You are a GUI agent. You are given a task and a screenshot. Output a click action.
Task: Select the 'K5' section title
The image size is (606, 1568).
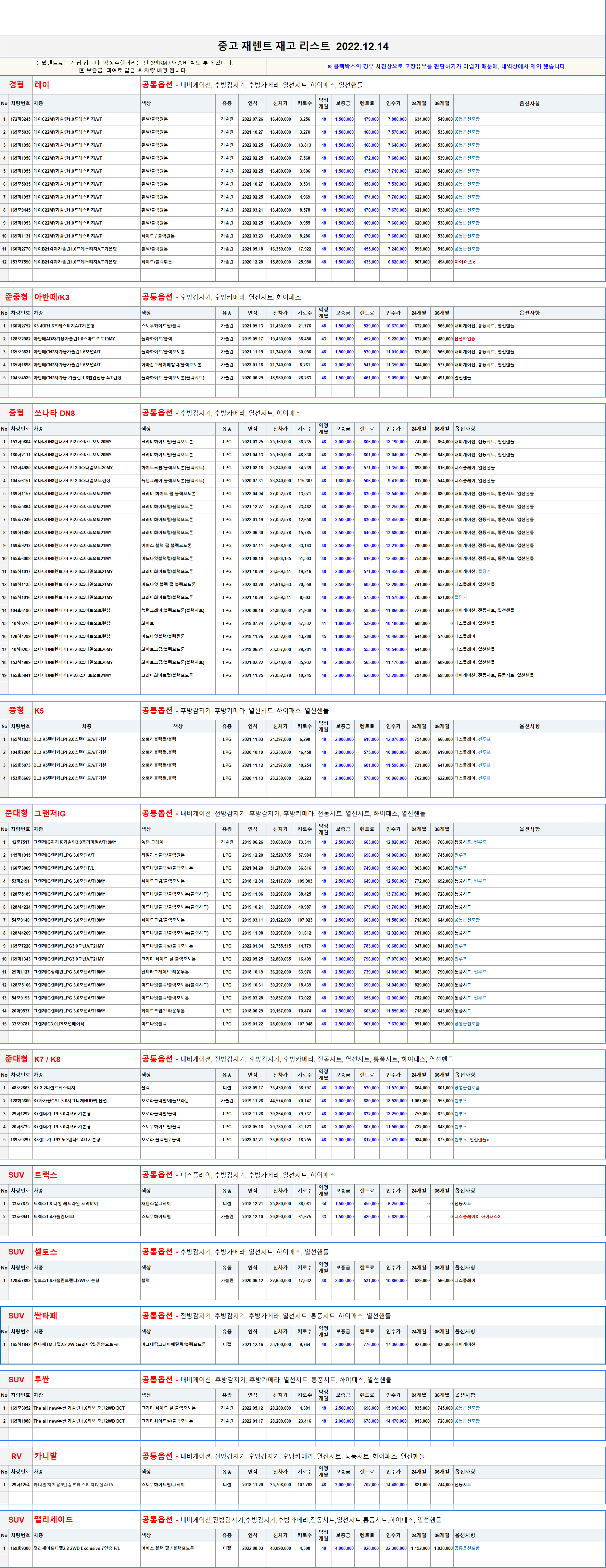39,710
